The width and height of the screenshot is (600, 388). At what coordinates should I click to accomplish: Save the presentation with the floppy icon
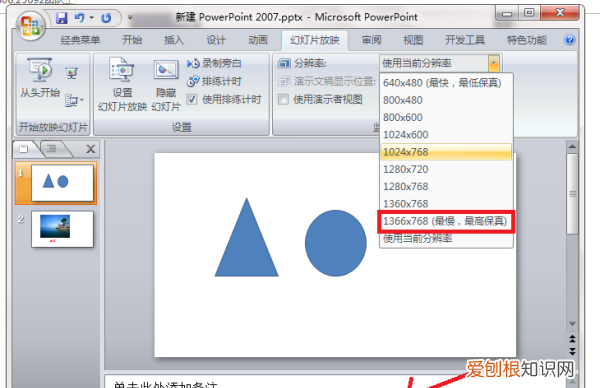(x=62, y=18)
